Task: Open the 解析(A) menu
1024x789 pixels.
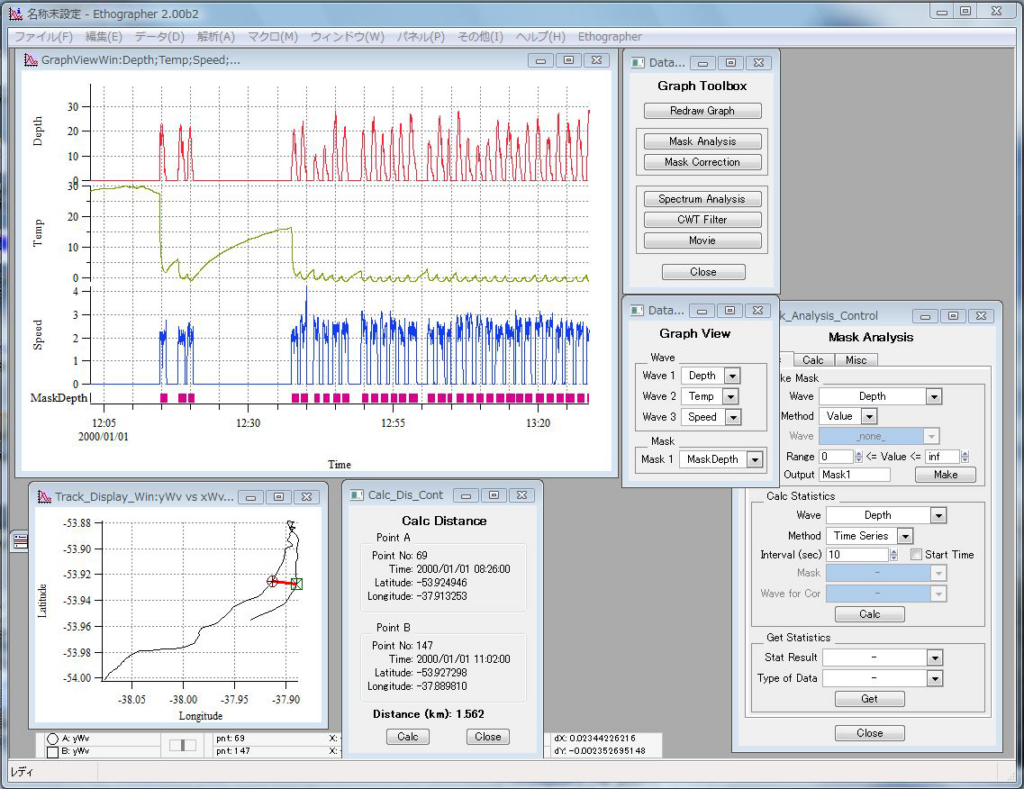Action: pos(215,37)
